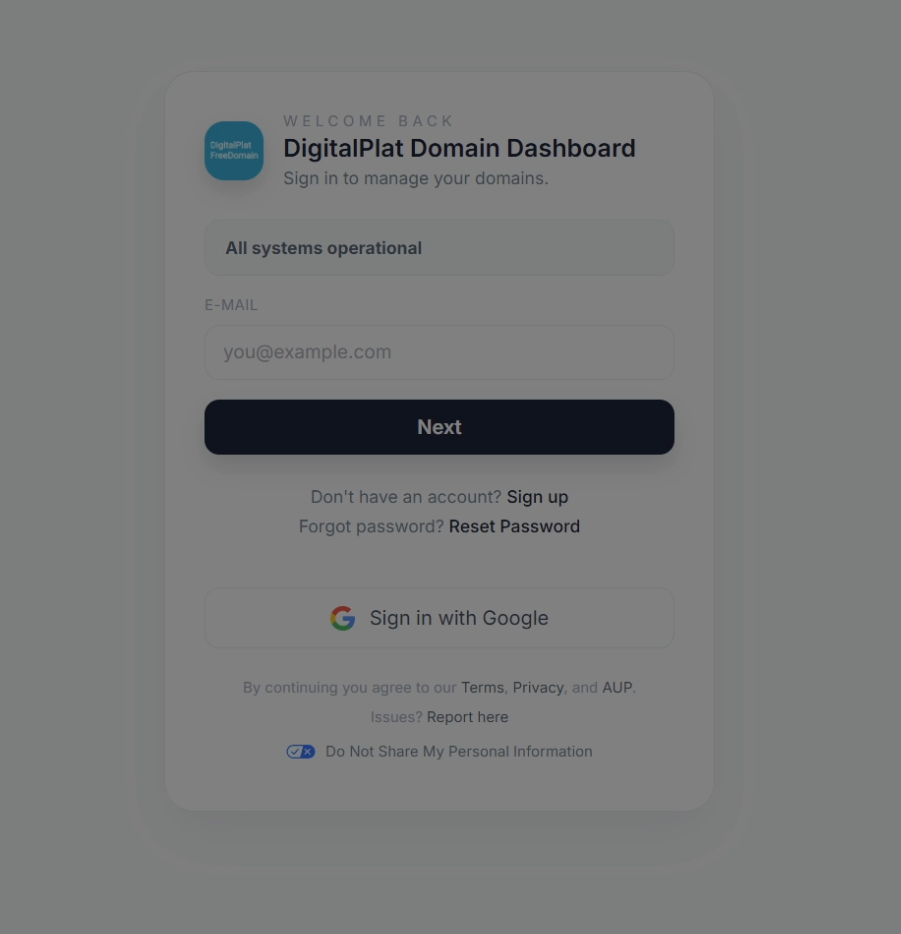
Task: Click the DigitalPlat FreeDomain logo icon
Action: 234,151
